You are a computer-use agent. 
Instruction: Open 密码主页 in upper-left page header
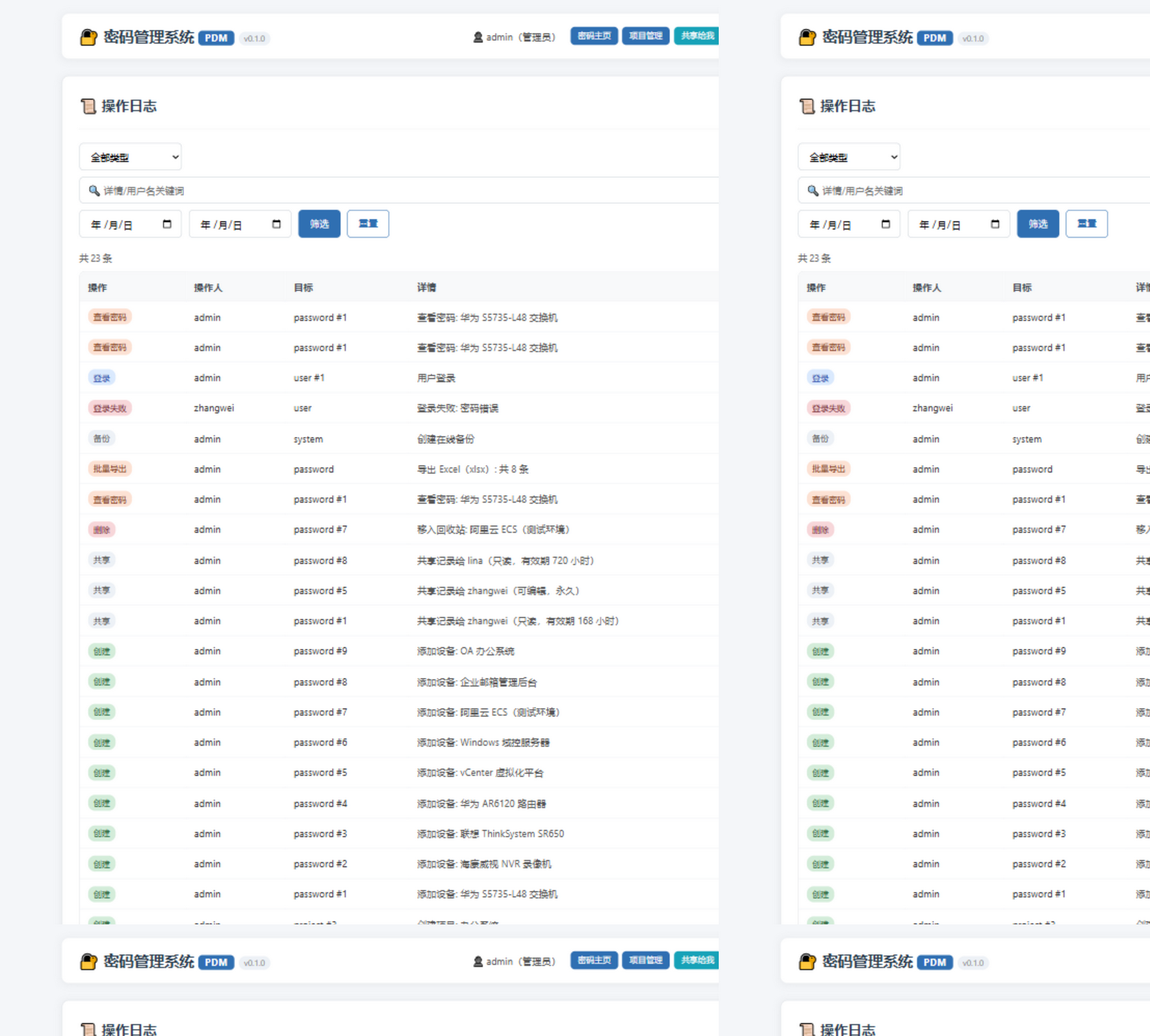point(594,36)
